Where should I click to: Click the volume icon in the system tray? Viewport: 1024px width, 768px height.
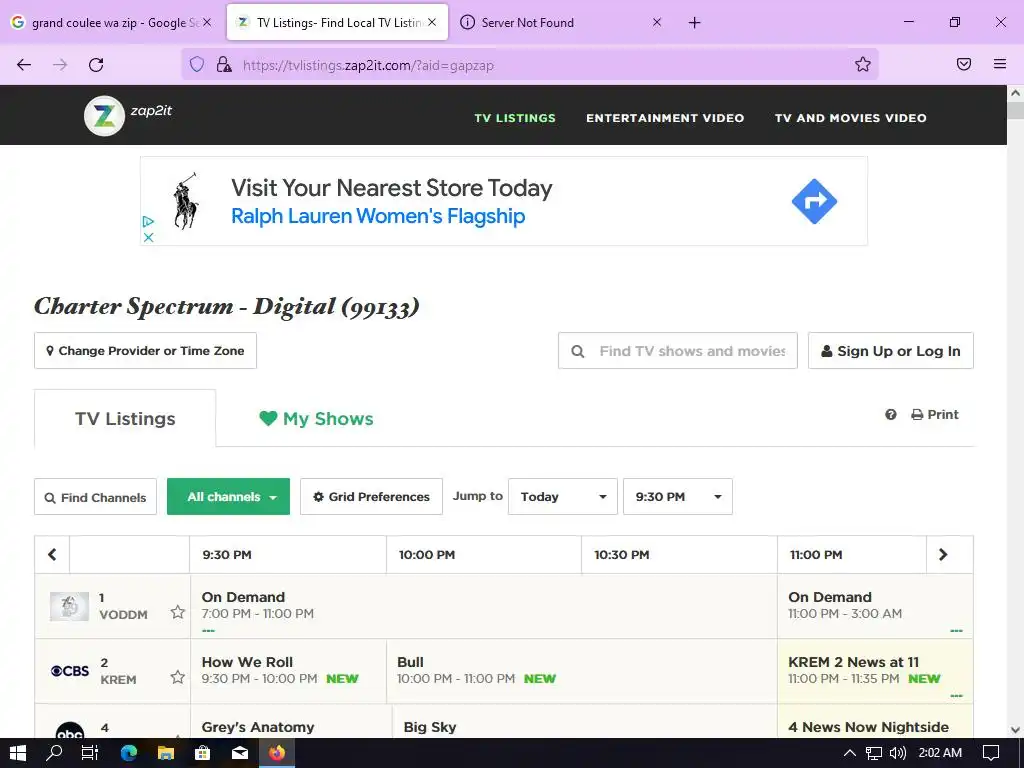click(x=898, y=753)
